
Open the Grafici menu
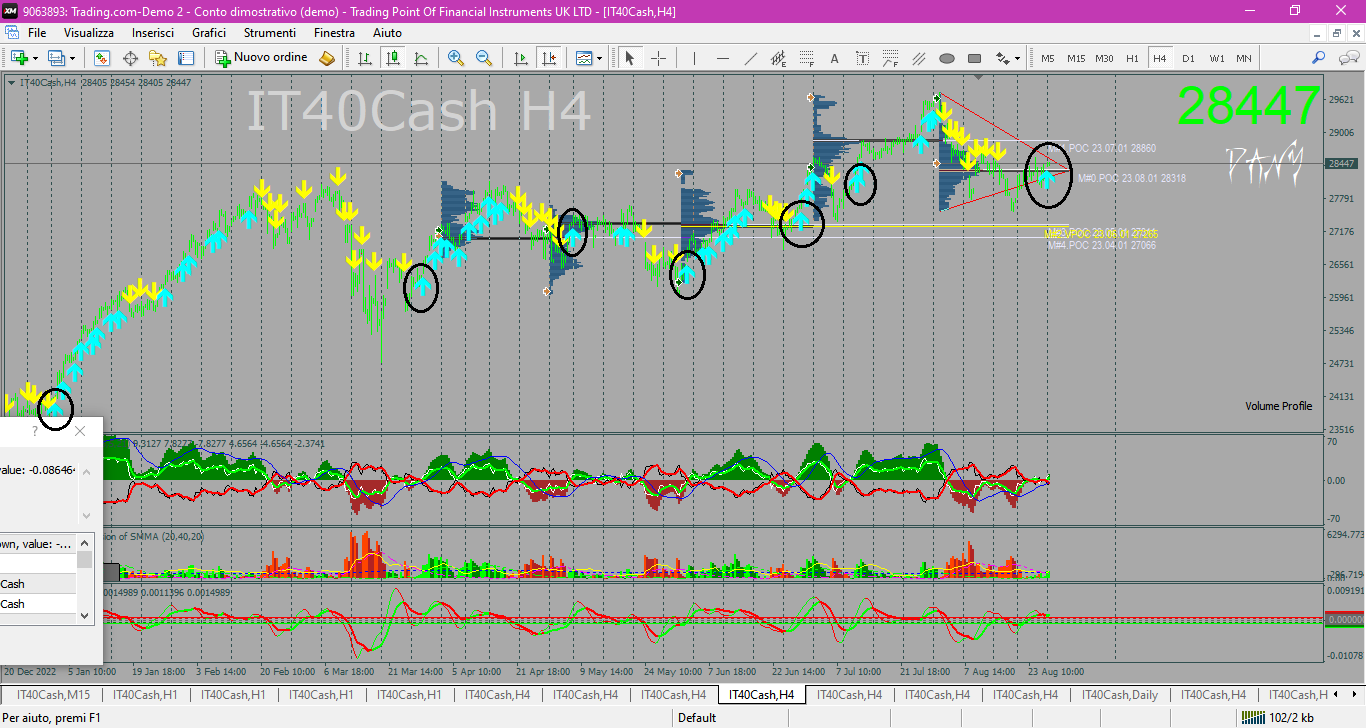209,33
